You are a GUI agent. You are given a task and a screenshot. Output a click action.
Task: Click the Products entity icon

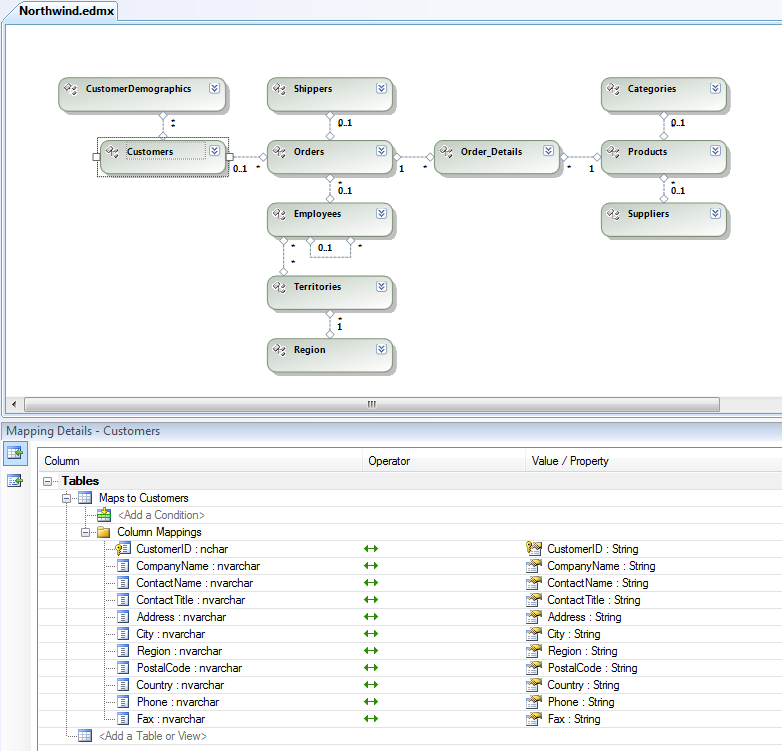tap(613, 152)
